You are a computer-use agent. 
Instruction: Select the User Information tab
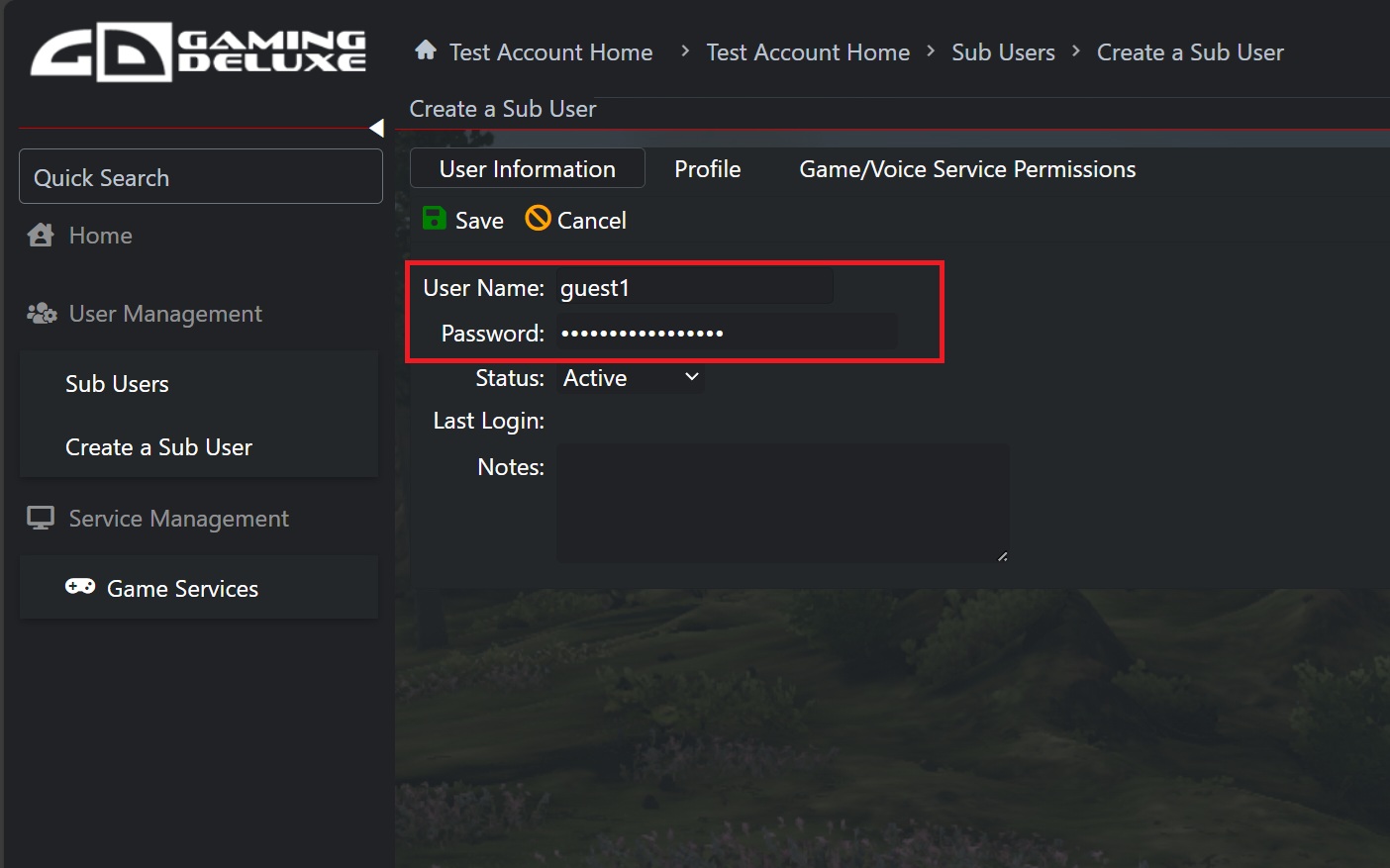point(527,169)
